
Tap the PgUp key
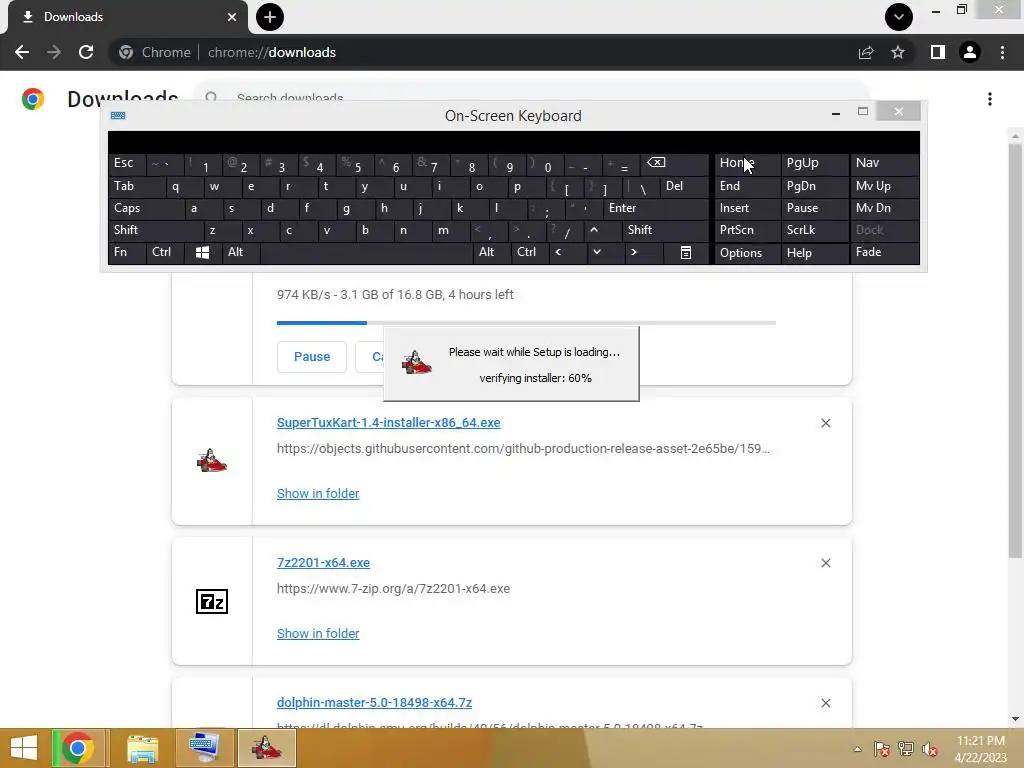[815, 163]
